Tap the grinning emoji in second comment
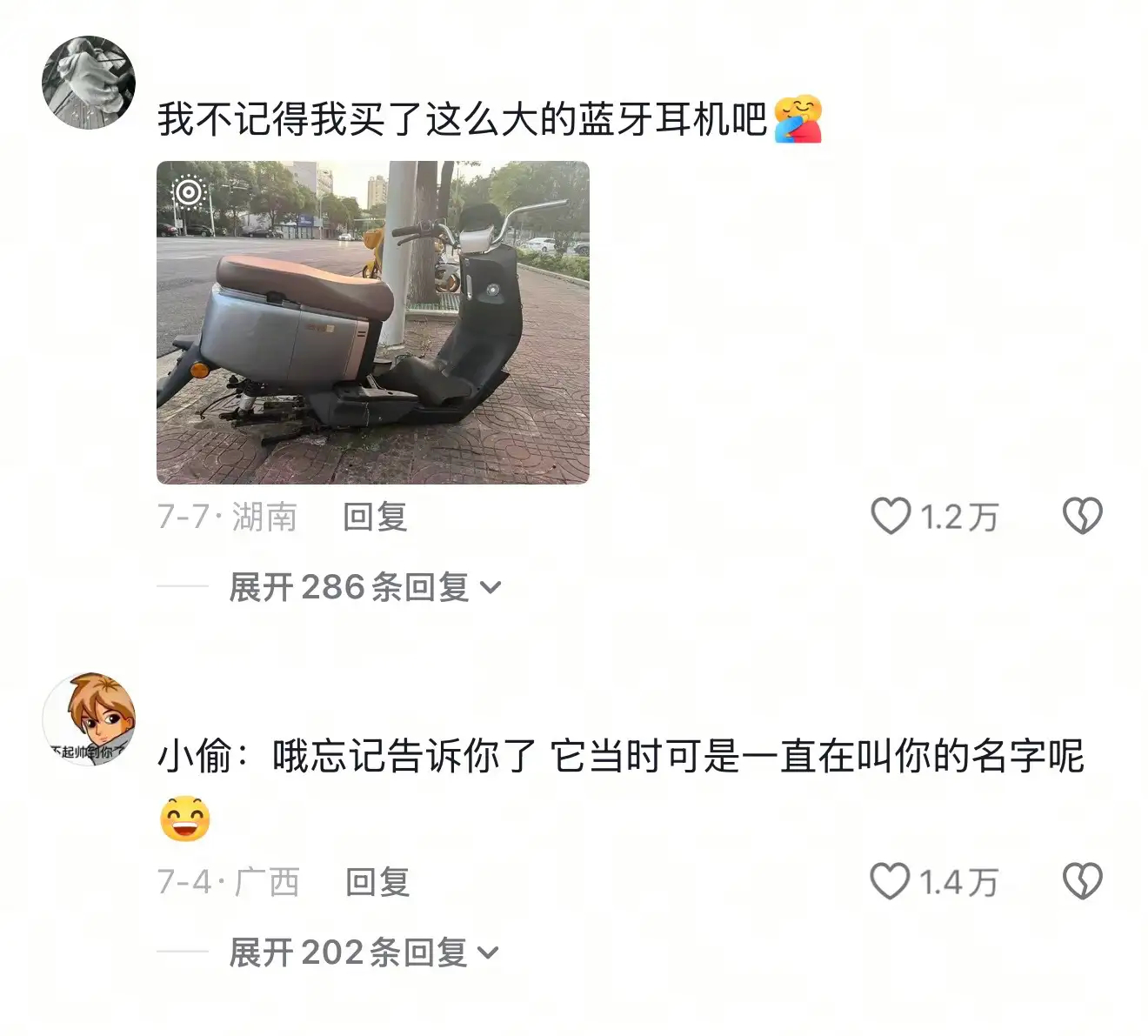The image size is (1148, 1036). (185, 818)
